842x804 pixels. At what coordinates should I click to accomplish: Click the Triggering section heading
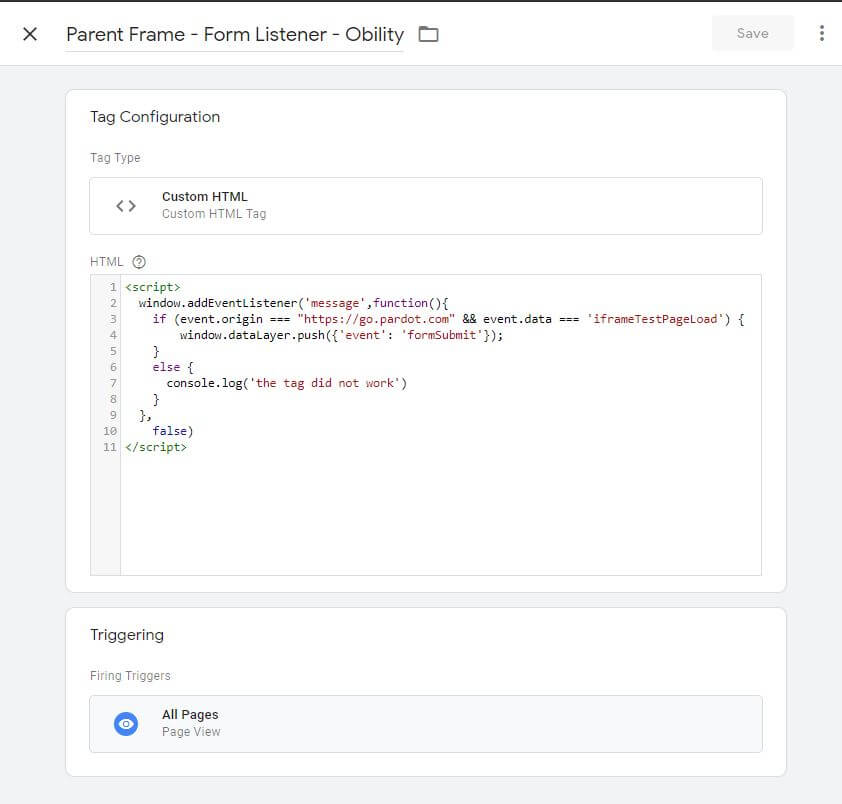pyautogui.click(x=127, y=635)
